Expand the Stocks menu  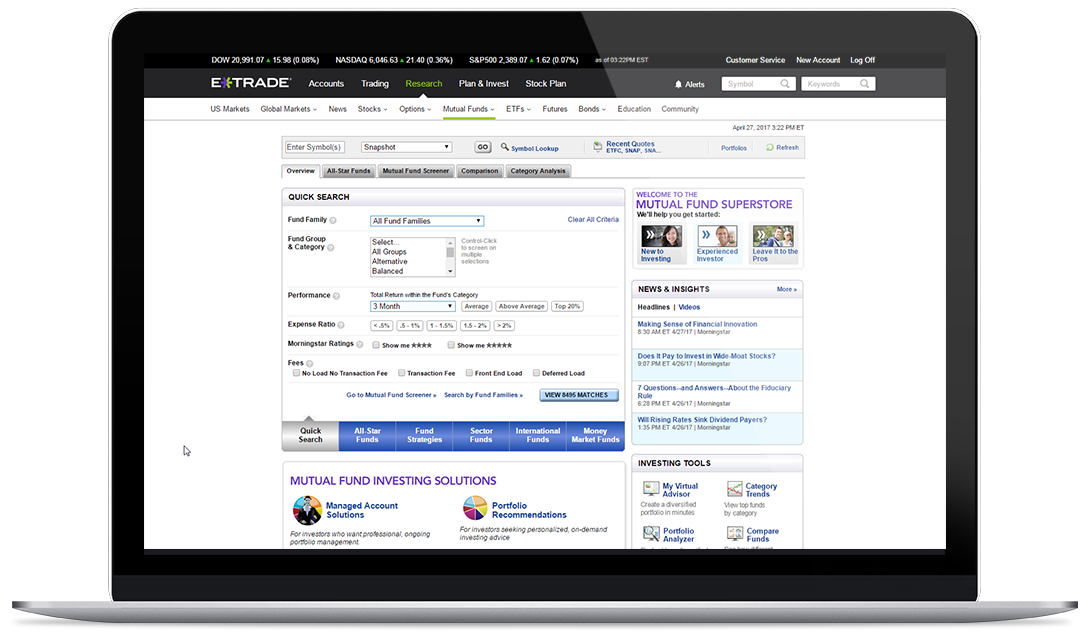373,109
